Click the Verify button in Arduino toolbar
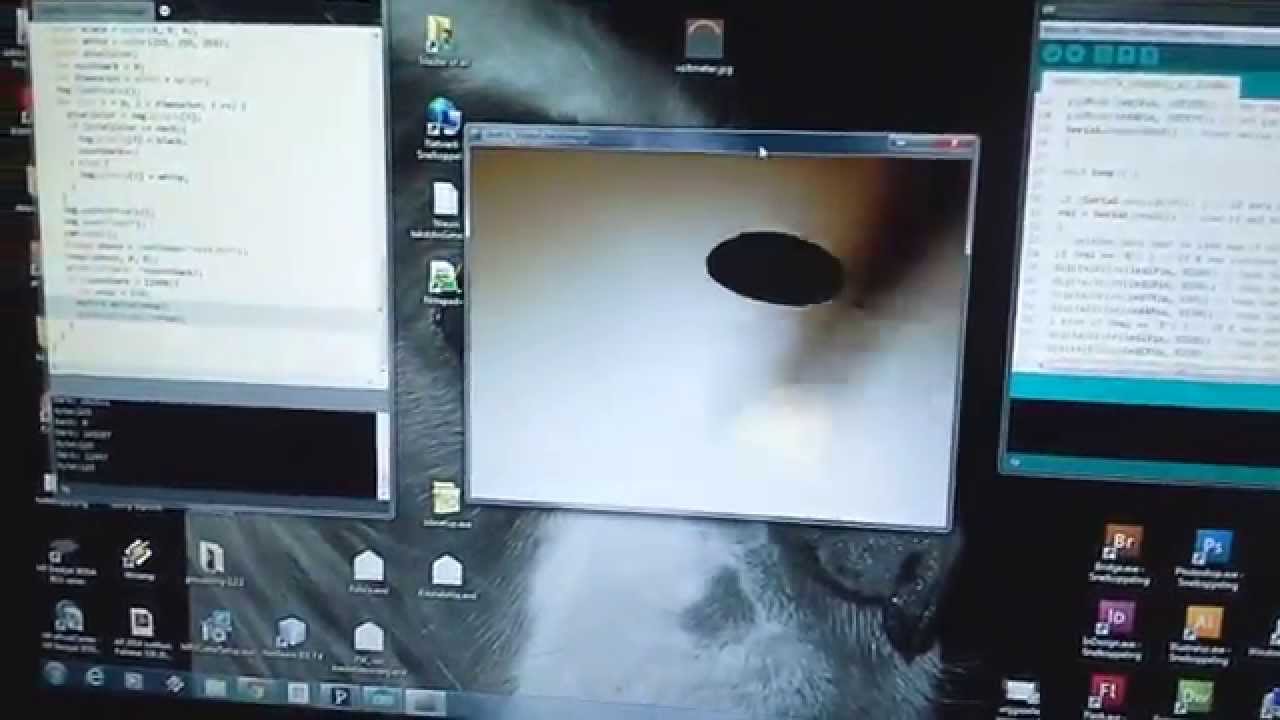The width and height of the screenshot is (1280, 720). coord(1052,55)
